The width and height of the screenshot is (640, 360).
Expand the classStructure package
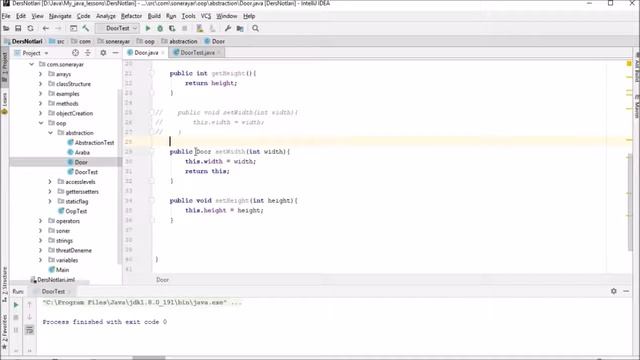click(40, 84)
